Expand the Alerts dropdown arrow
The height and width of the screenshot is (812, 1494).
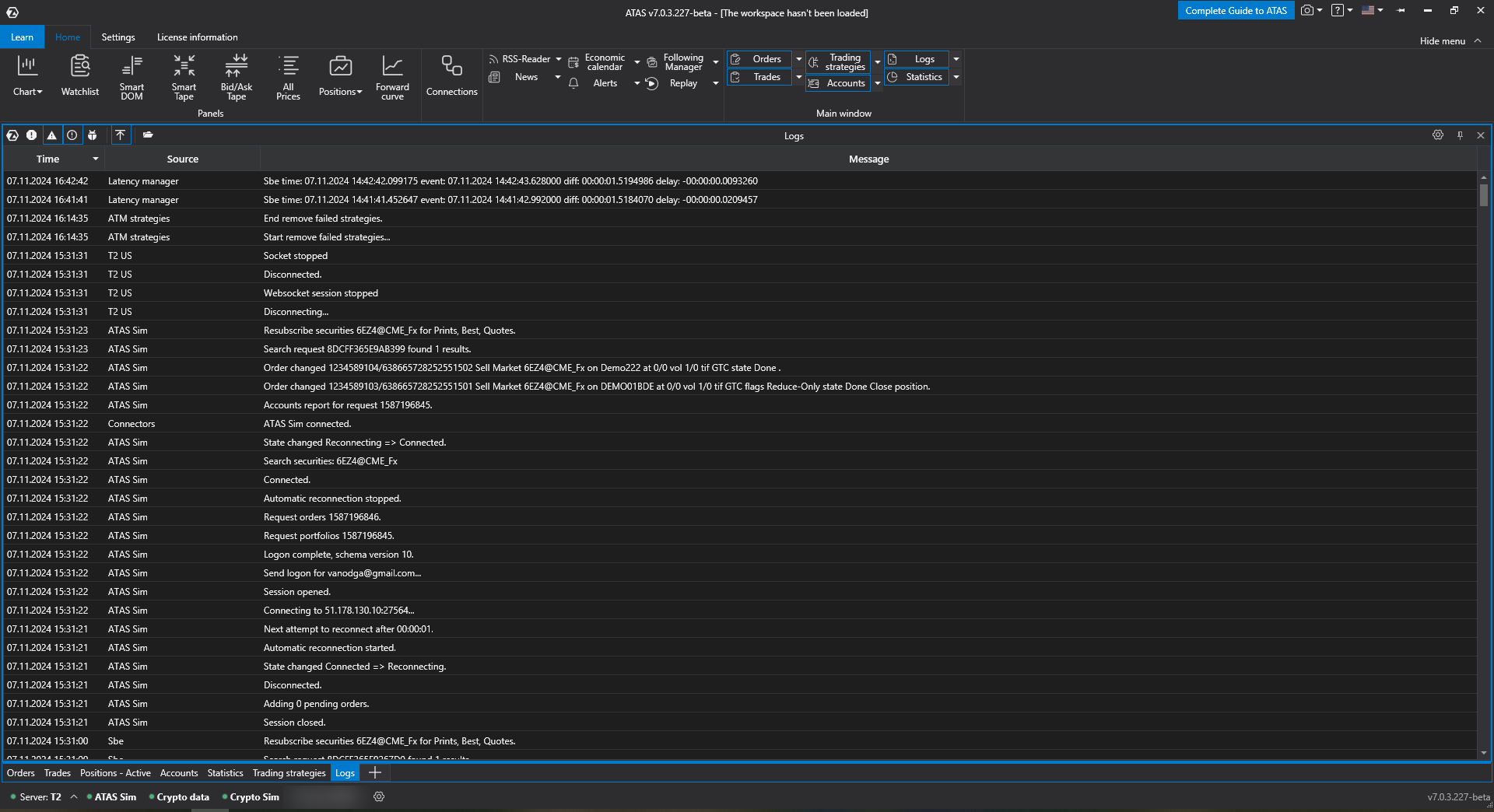[x=637, y=83]
